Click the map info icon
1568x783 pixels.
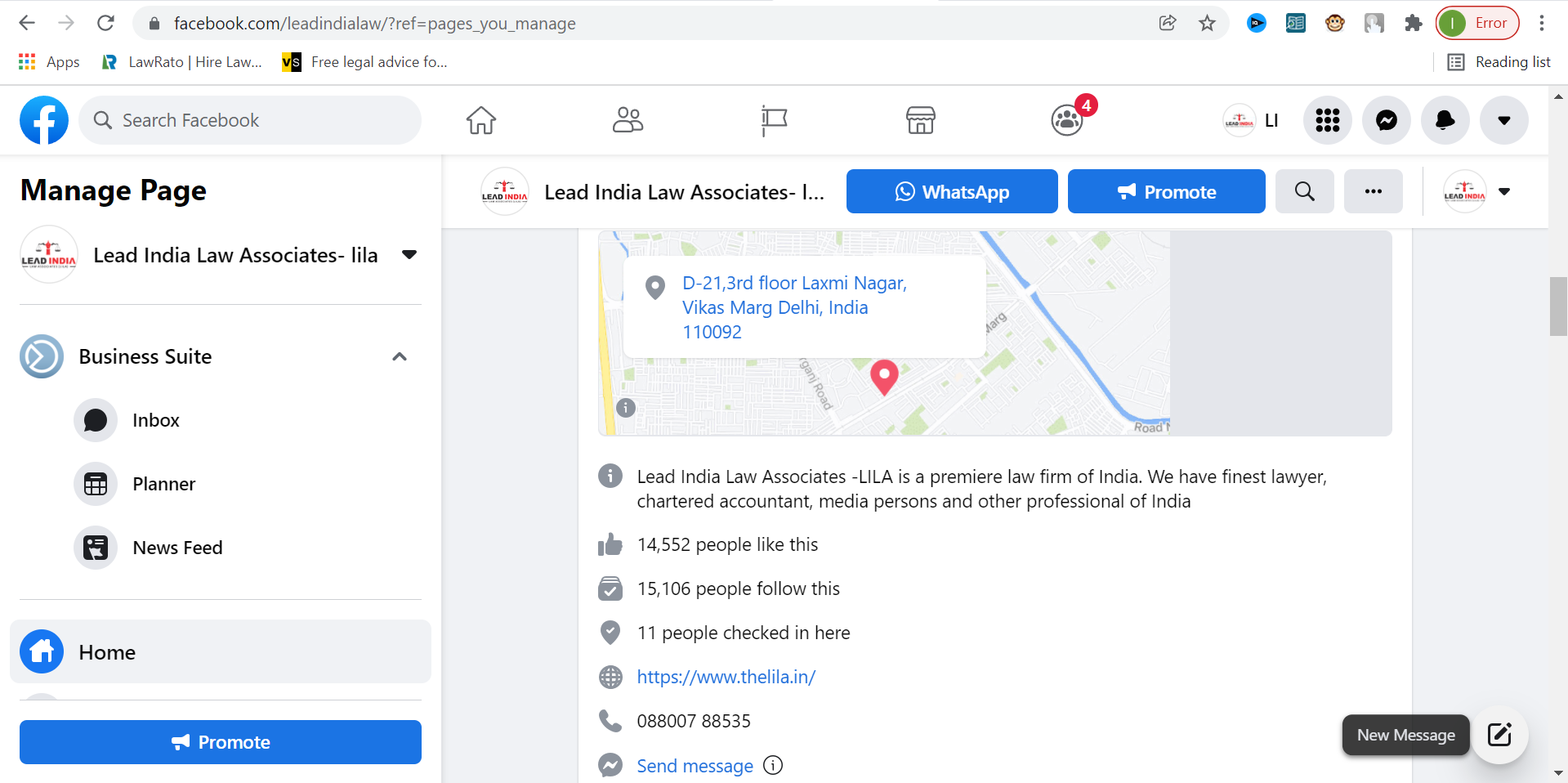pyautogui.click(x=626, y=407)
